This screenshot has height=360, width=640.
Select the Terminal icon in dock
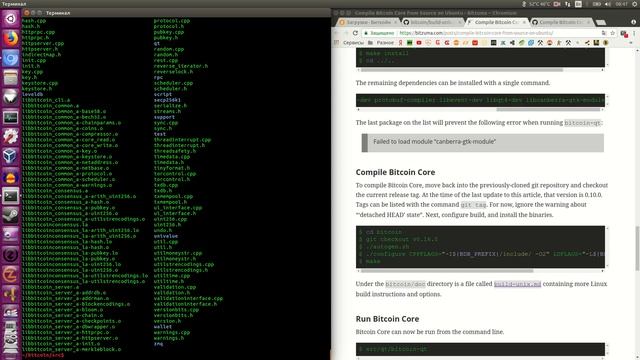tap(11, 196)
